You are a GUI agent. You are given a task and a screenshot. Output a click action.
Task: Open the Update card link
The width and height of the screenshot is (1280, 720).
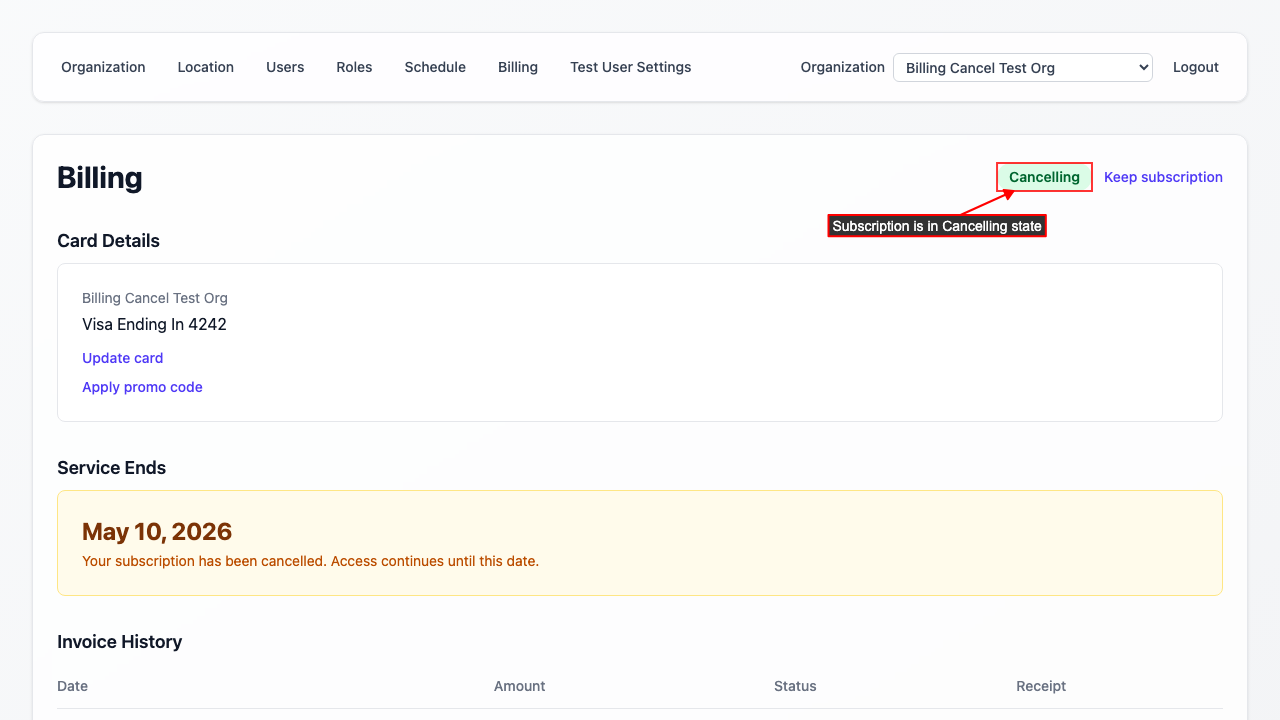tap(122, 358)
